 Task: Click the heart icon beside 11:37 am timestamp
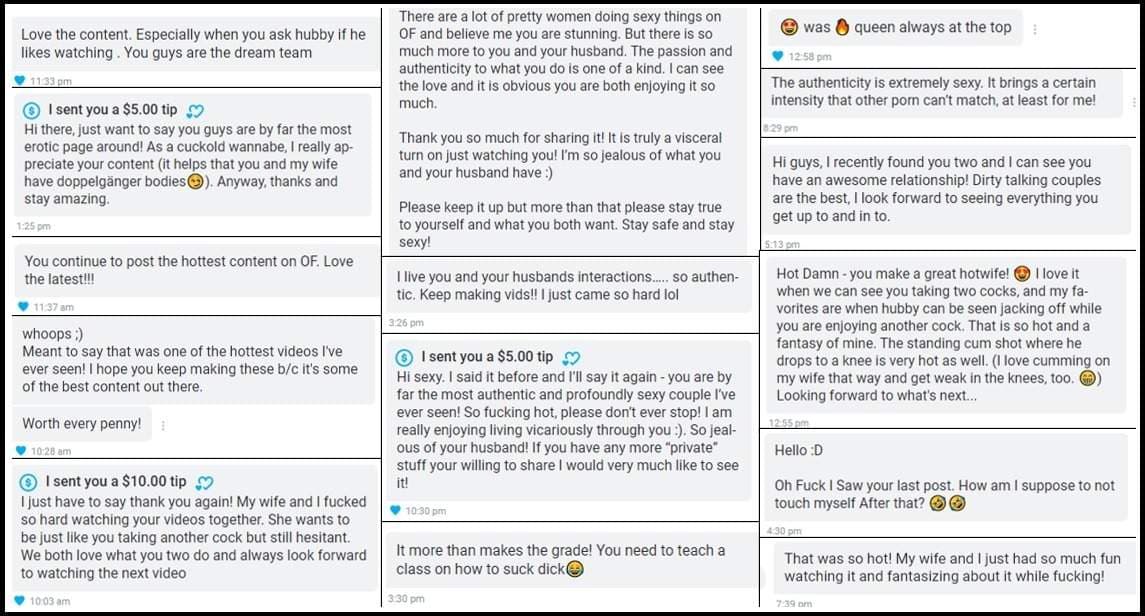23,307
